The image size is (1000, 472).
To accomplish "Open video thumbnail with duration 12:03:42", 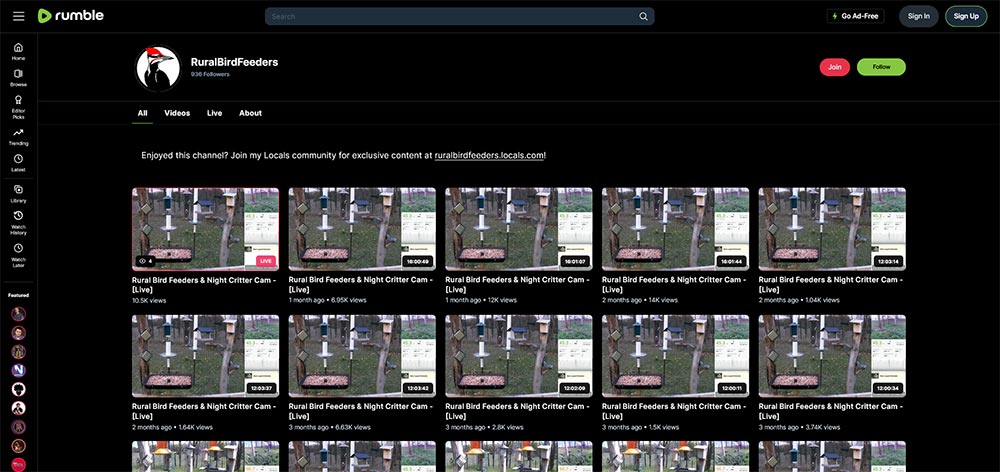I will coord(362,356).
